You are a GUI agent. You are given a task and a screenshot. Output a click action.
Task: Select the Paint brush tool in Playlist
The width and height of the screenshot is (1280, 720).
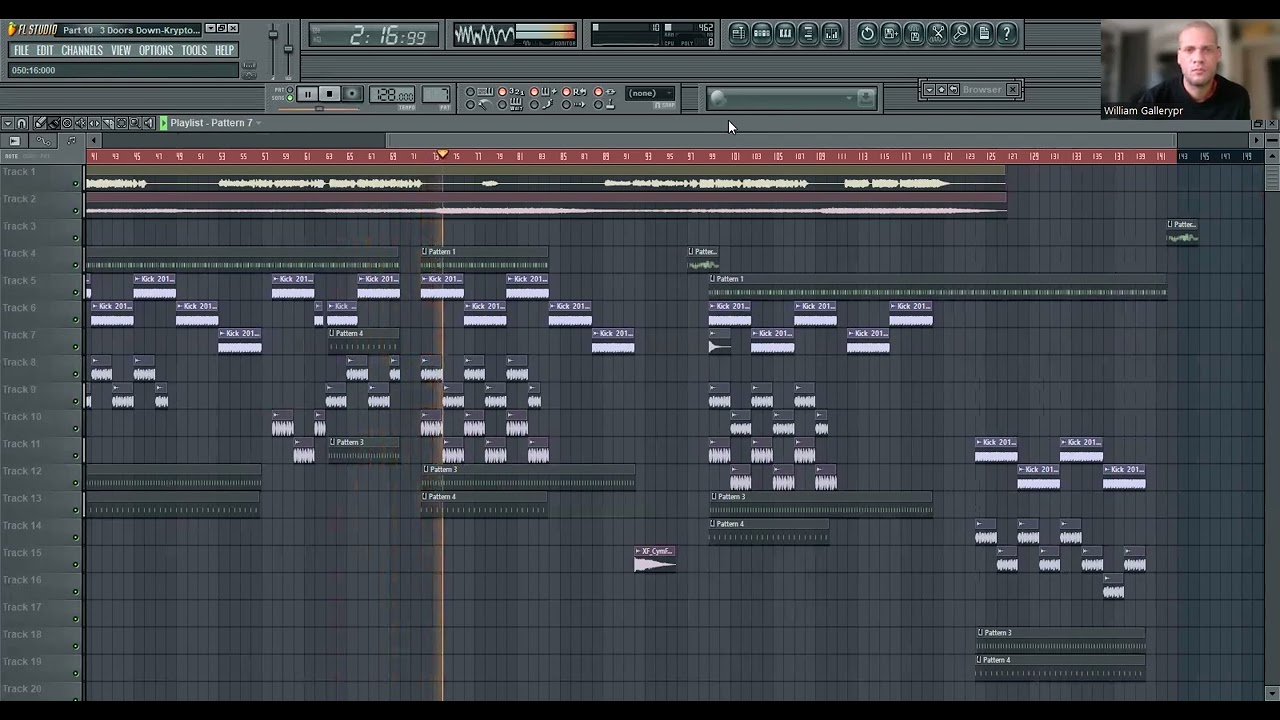[x=54, y=123]
